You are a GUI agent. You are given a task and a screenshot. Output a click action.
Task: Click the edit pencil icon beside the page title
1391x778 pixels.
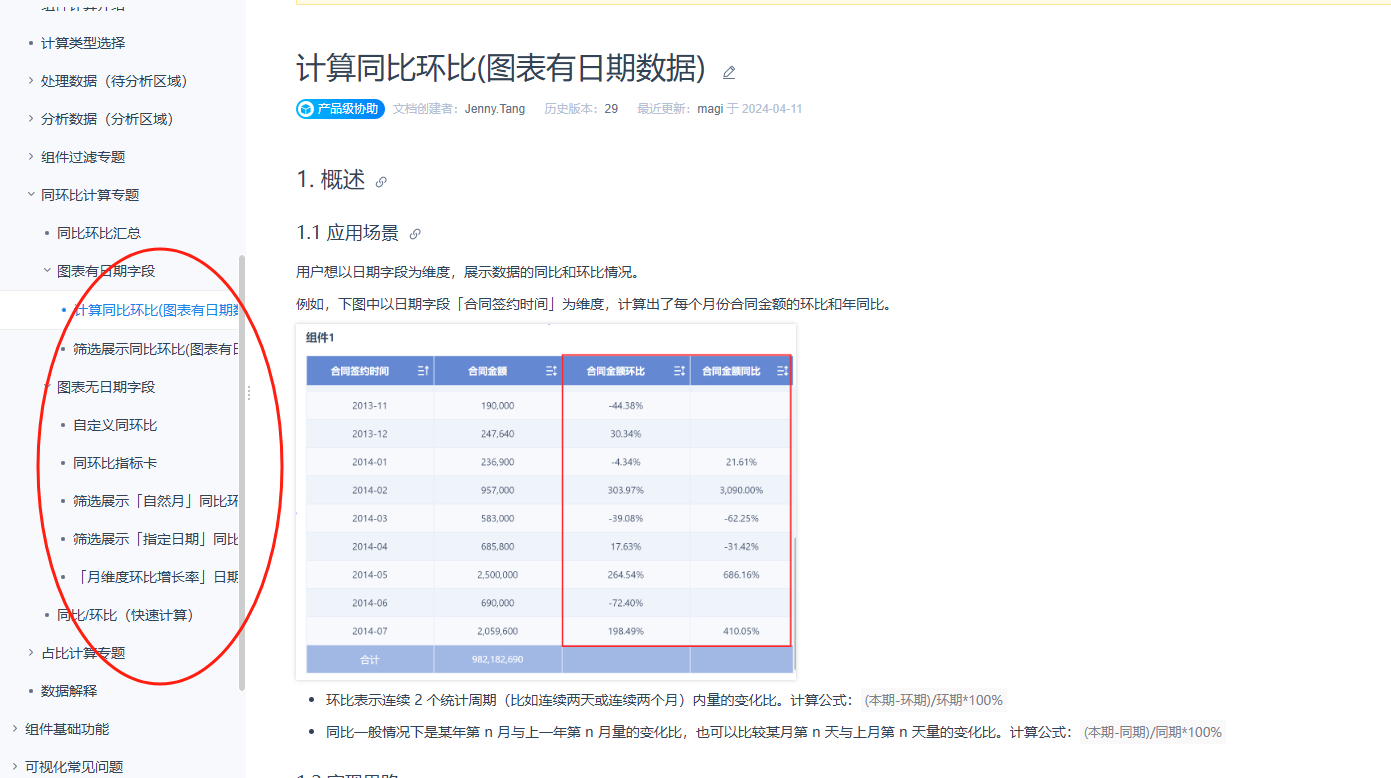coord(729,72)
